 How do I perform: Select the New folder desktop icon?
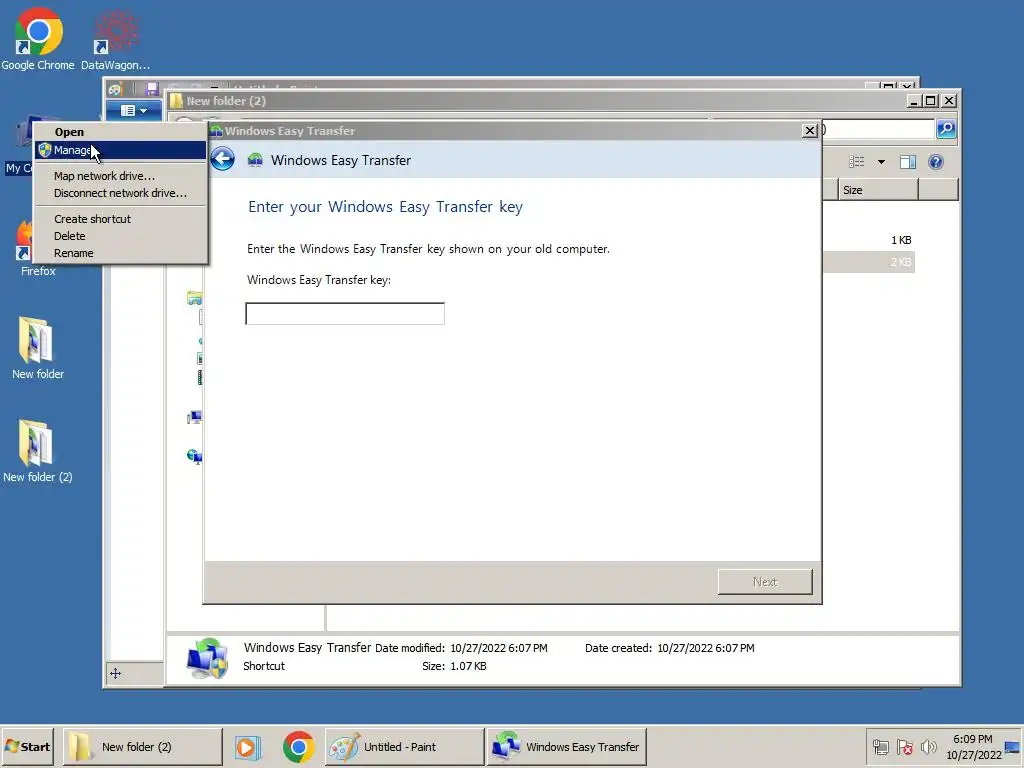click(x=37, y=348)
